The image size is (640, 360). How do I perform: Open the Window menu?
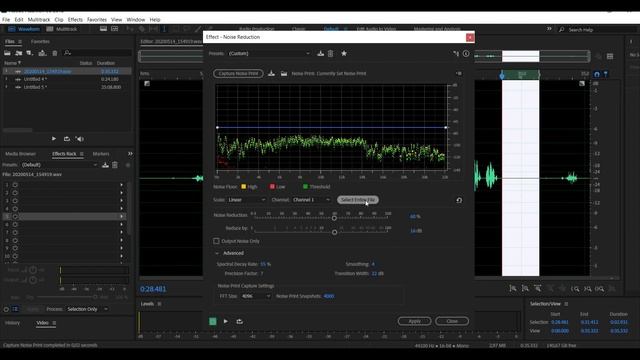point(136,20)
